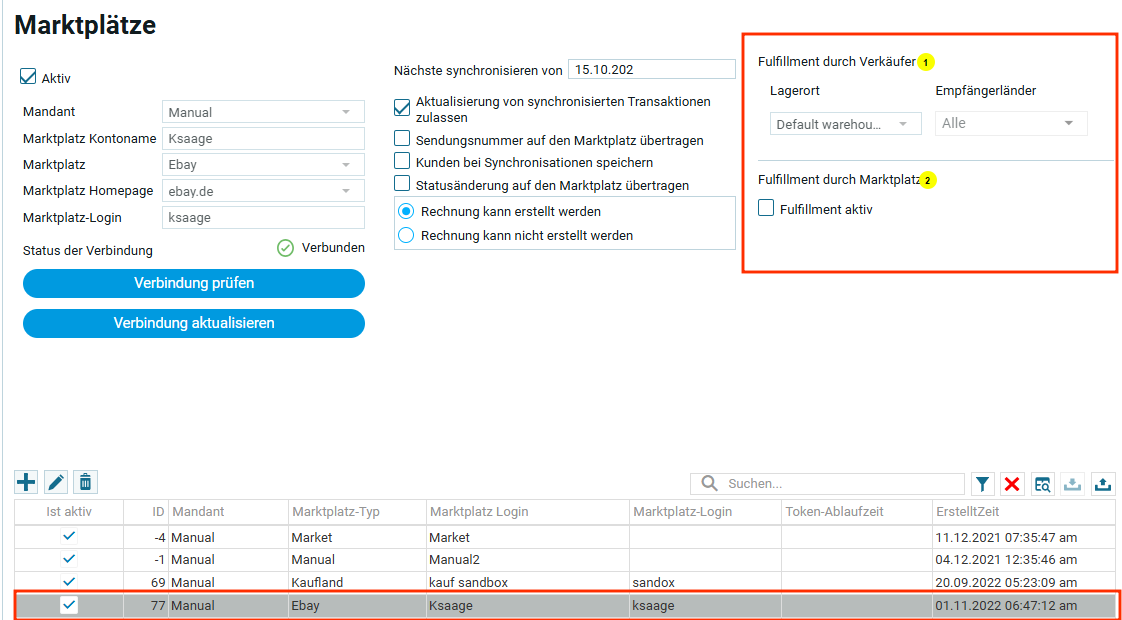Click the upload export icon at far right
The width and height of the screenshot is (1122, 620).
[x=1102, y=484]
